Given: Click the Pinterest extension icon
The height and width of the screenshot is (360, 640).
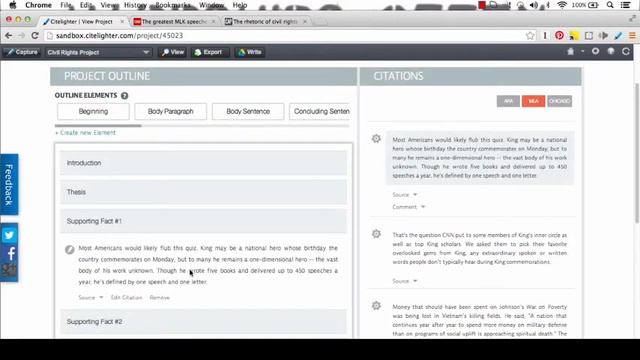Looking at the screenshot, I should click(x=559, y=36).
